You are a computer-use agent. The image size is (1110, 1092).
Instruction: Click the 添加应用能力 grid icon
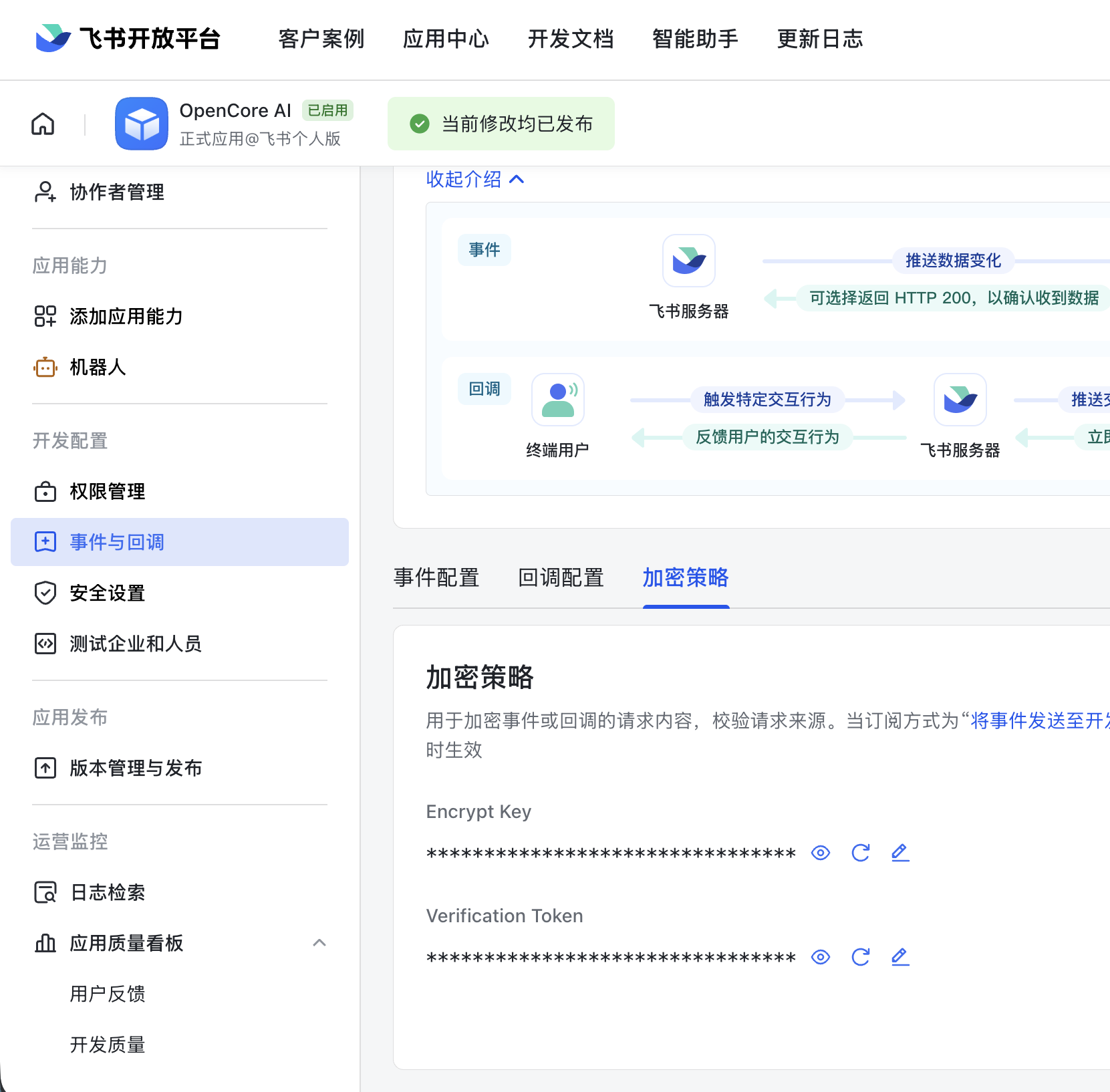45,316
